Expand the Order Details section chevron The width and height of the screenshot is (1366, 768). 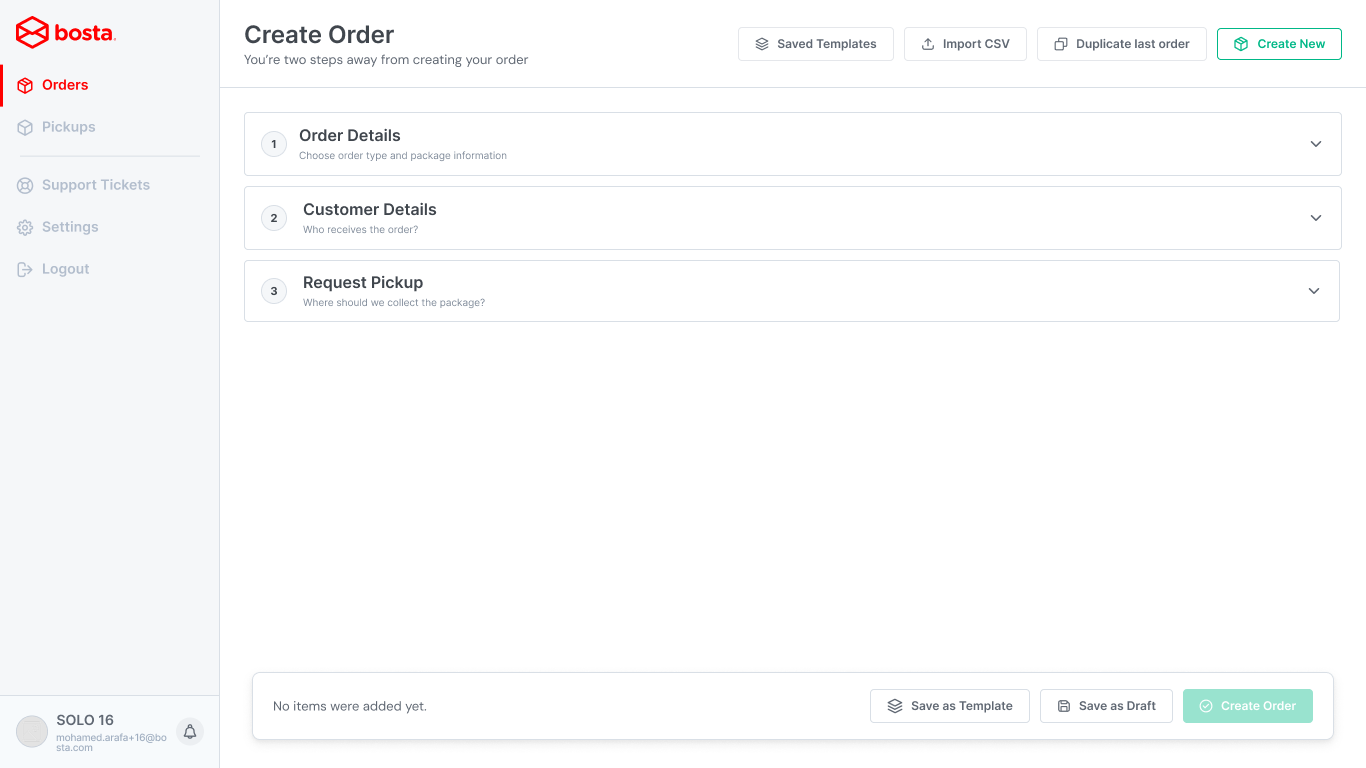(1316, 144)
